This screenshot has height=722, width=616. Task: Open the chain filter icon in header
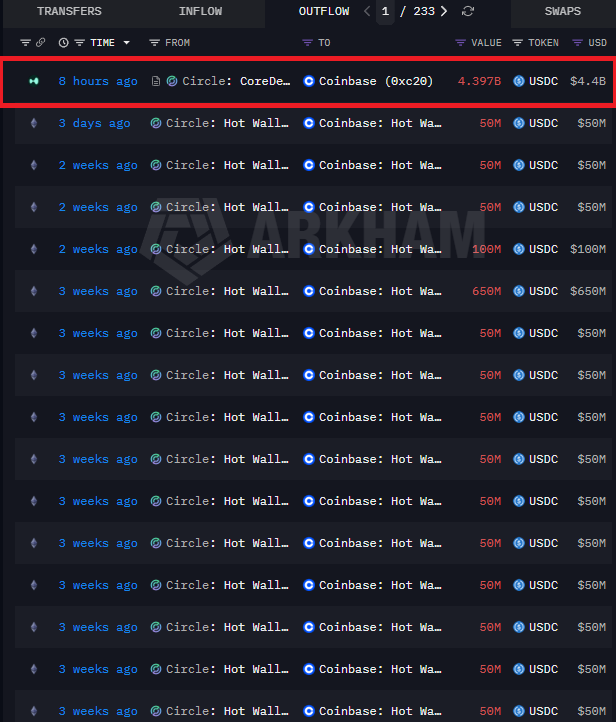[25, 43]
